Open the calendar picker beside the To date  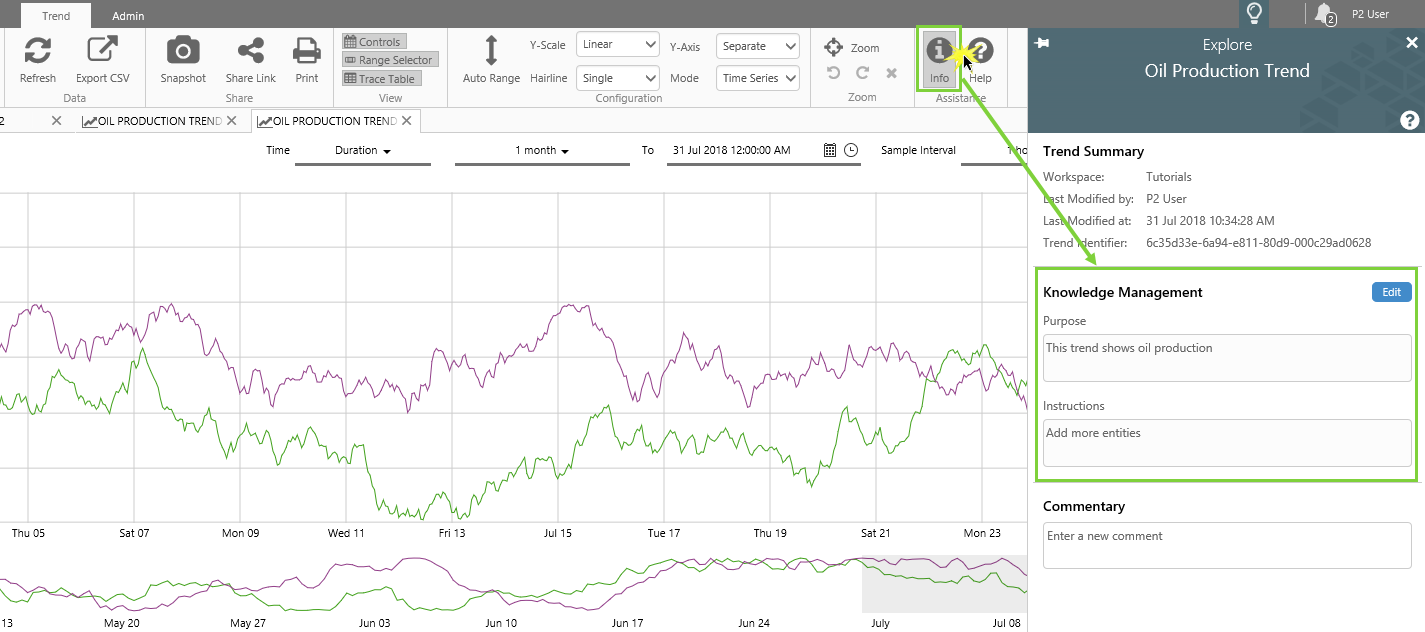pyautogui.click(x=829, y=150)
